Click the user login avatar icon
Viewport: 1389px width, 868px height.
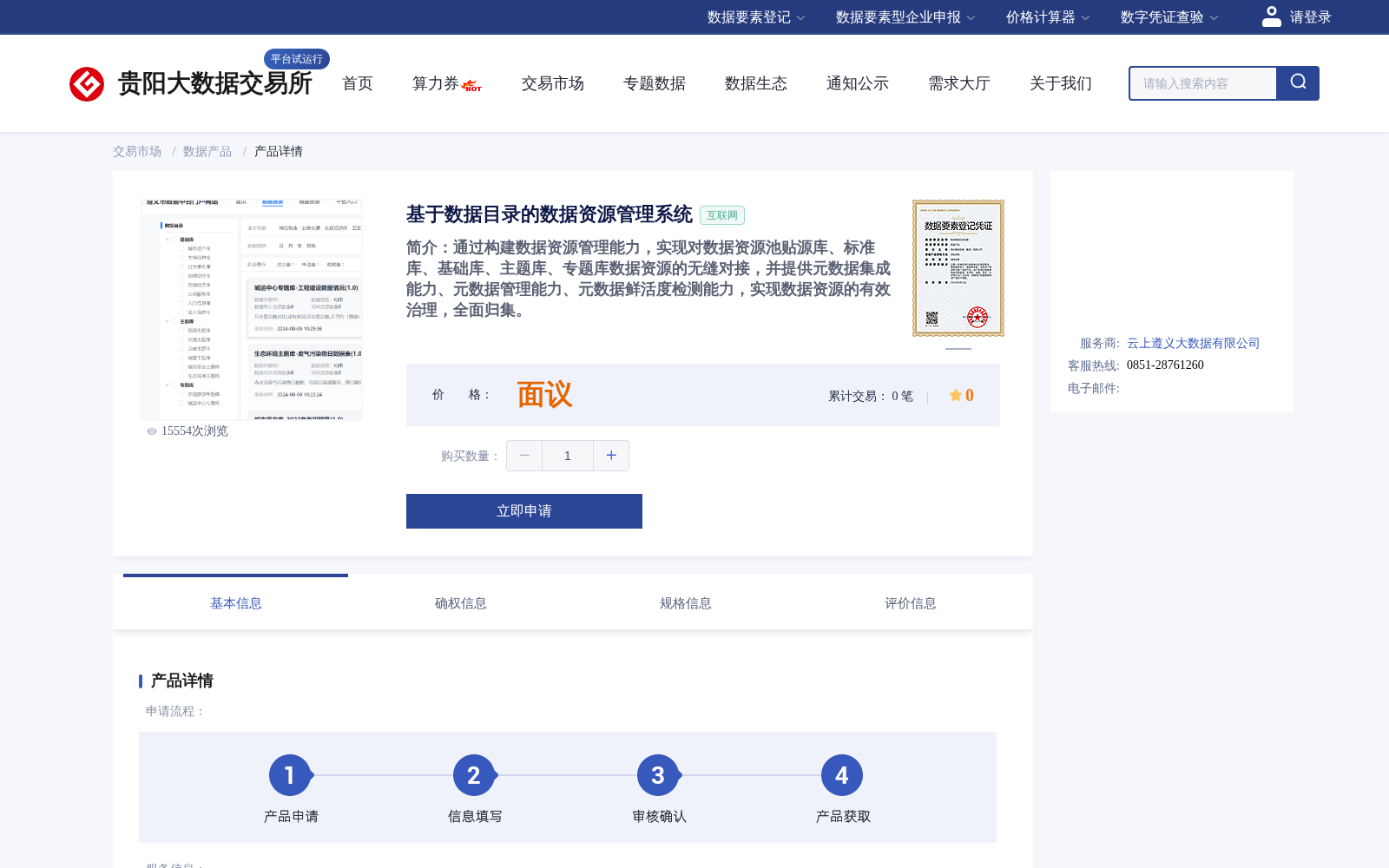click(1272, 16)
